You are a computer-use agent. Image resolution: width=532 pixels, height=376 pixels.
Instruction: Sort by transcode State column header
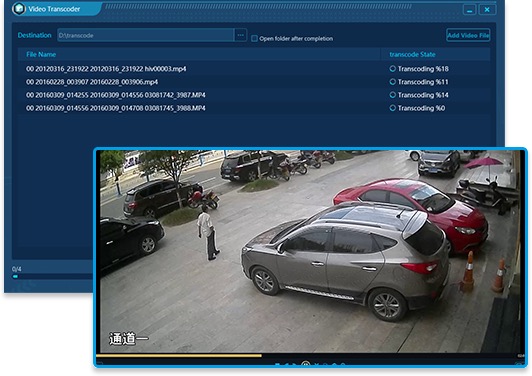coord(412,54)
